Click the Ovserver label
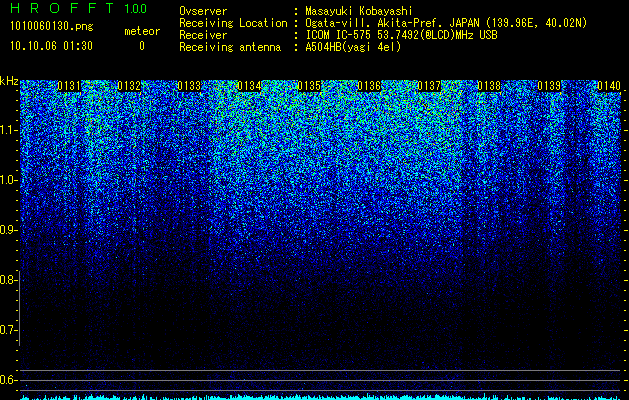Screen dimensions: 629x400 203,11
